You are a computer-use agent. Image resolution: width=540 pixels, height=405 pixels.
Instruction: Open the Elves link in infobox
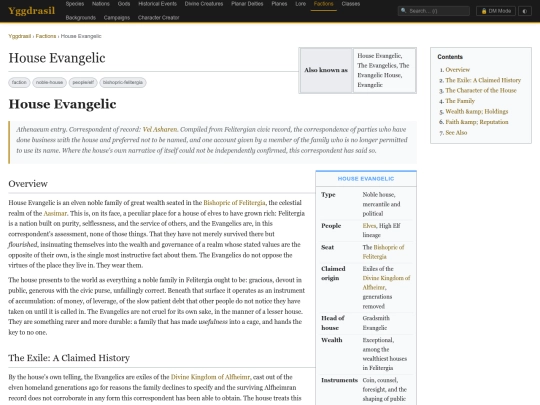pyautogui.click(x=369, y=226)
